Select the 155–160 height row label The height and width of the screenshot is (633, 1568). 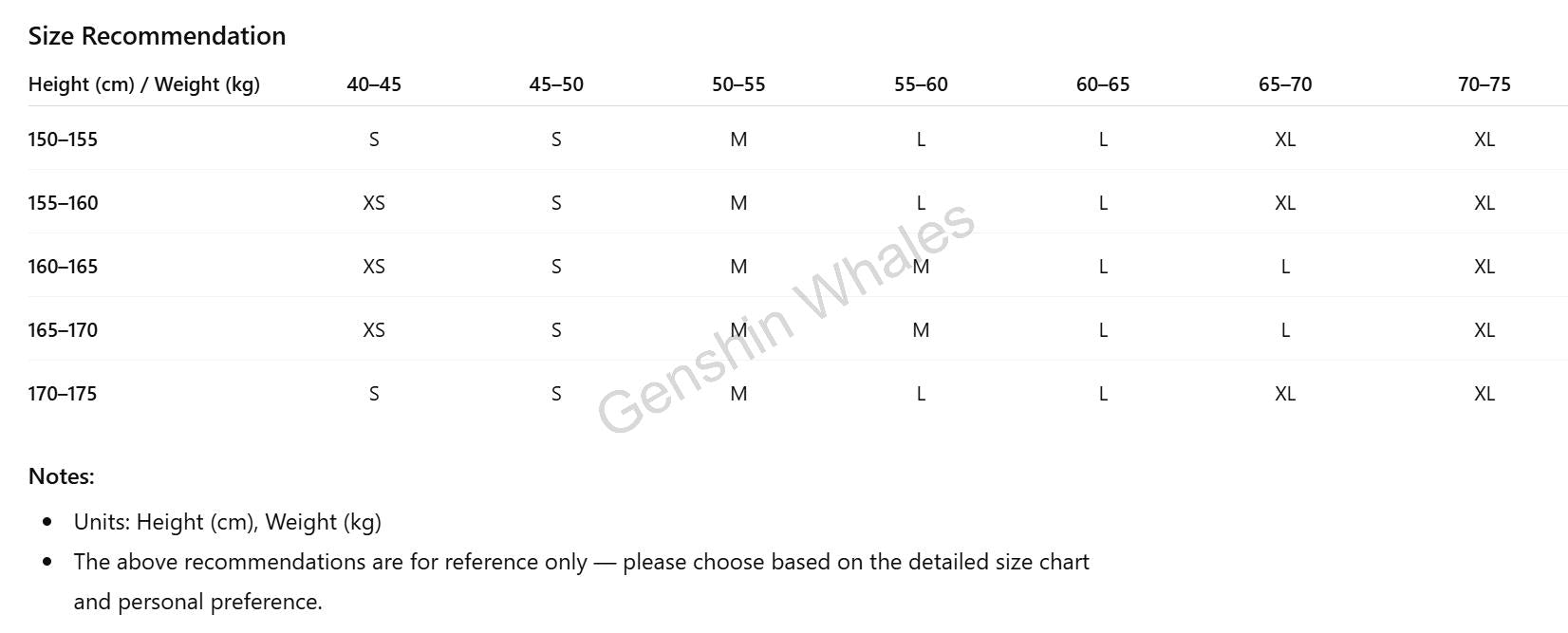pyautogui.click(x=63, y=203)
